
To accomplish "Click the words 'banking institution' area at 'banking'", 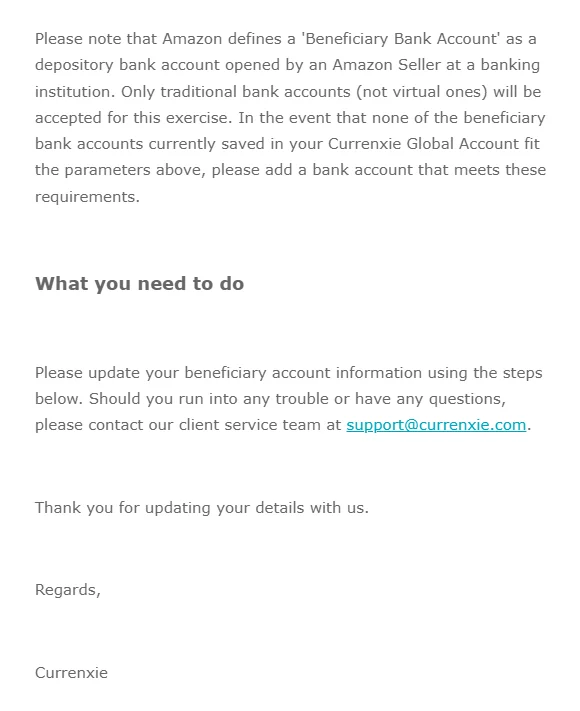I will pyautogui.click(x=510, y=65).
